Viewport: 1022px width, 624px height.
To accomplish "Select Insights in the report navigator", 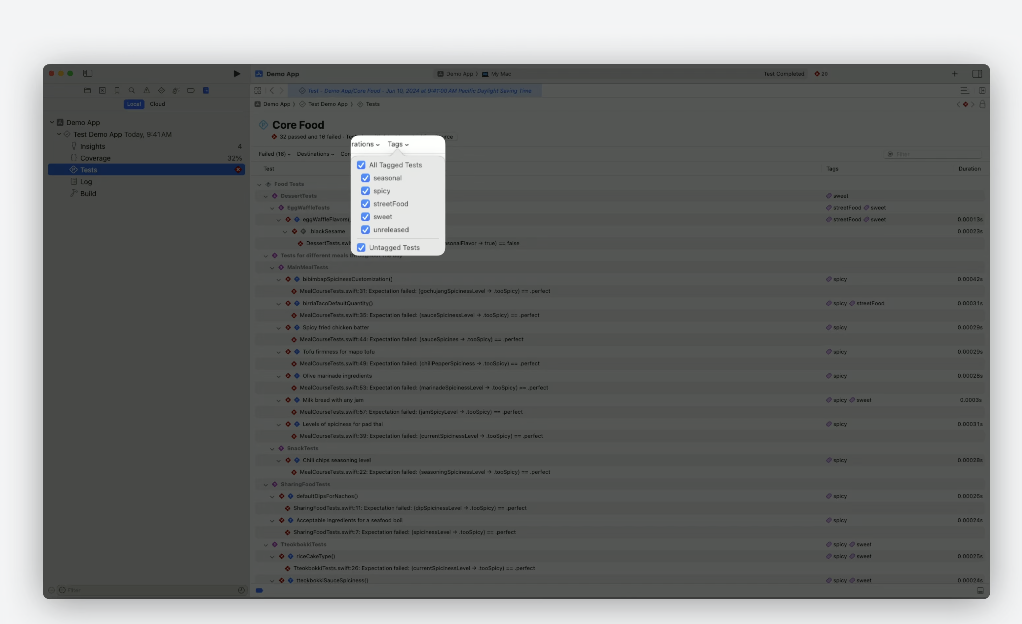I will (147, 147).
